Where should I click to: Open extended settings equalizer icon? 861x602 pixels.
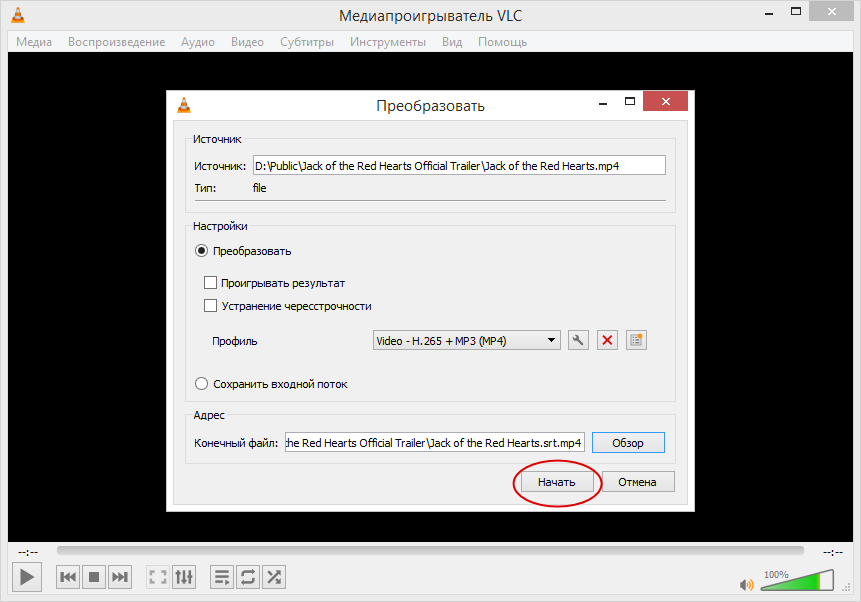click(184, 577)
